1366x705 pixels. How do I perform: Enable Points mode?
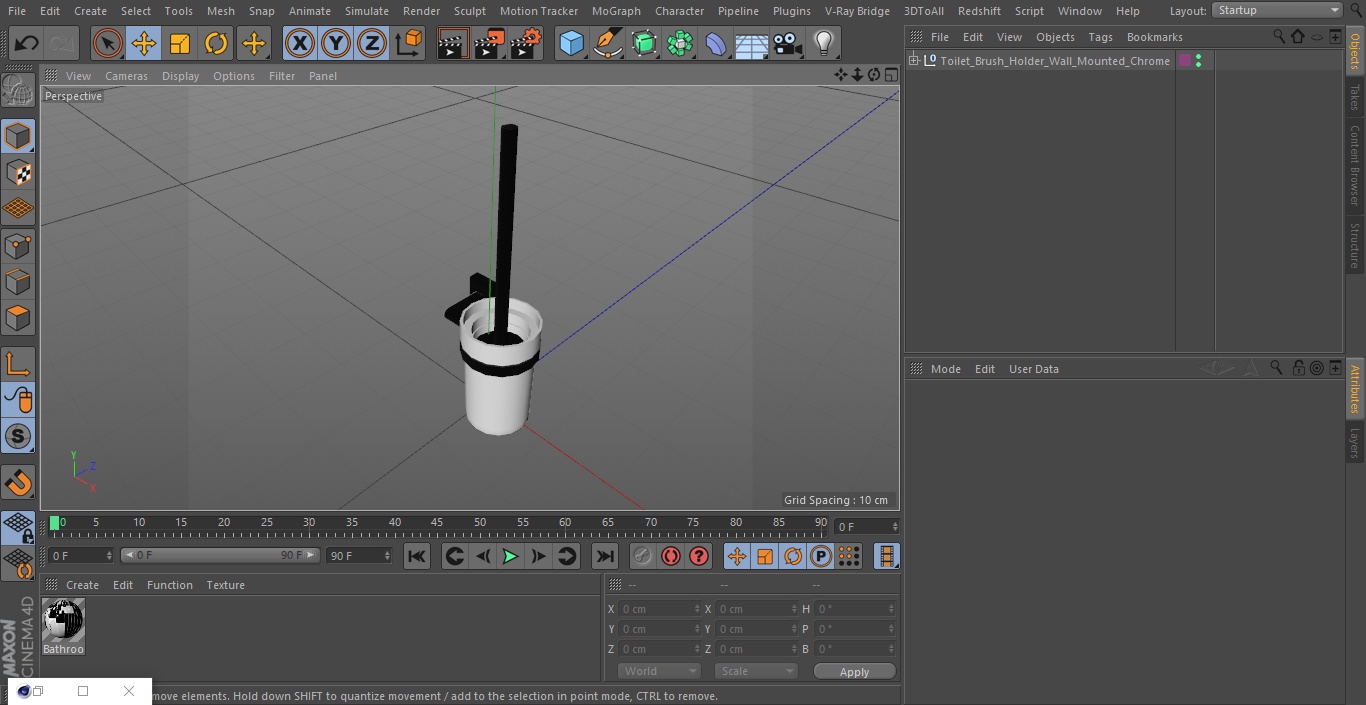click(x=18, y=245)
